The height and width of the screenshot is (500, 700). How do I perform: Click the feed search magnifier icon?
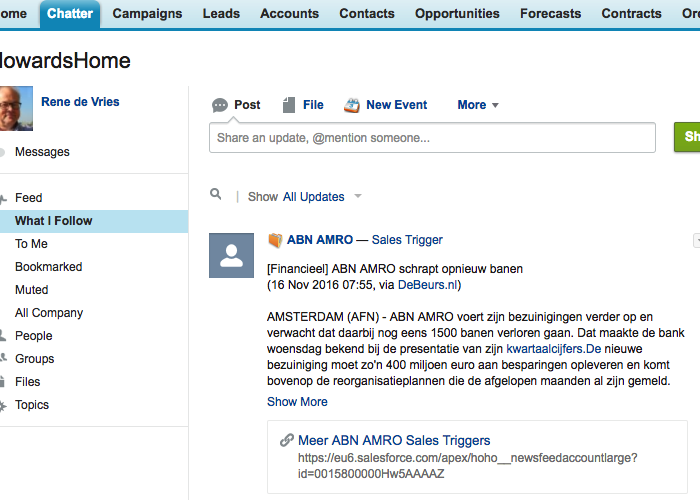(216, 194)
